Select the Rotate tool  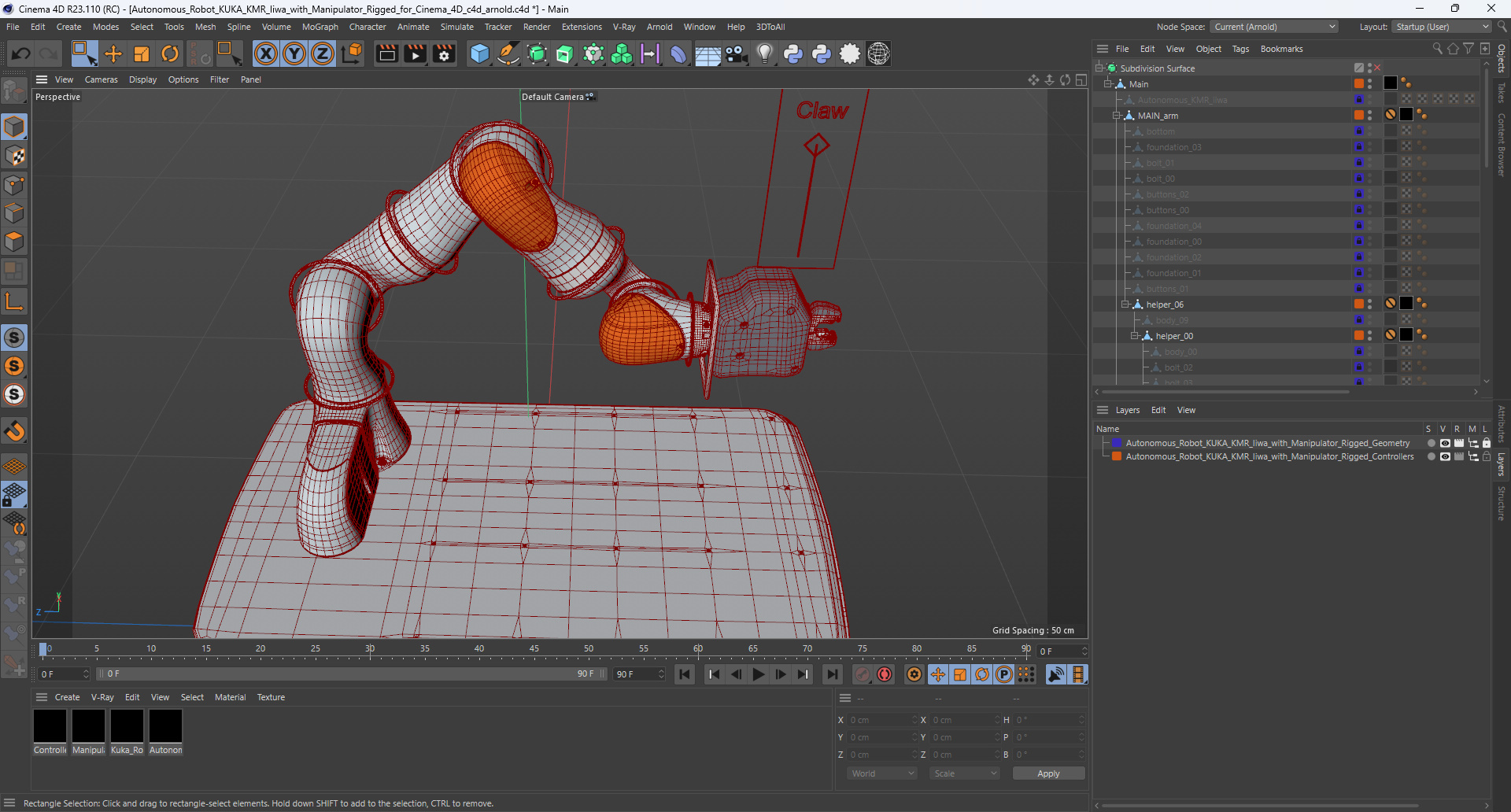pyautogui.click(x=170, y=54)
